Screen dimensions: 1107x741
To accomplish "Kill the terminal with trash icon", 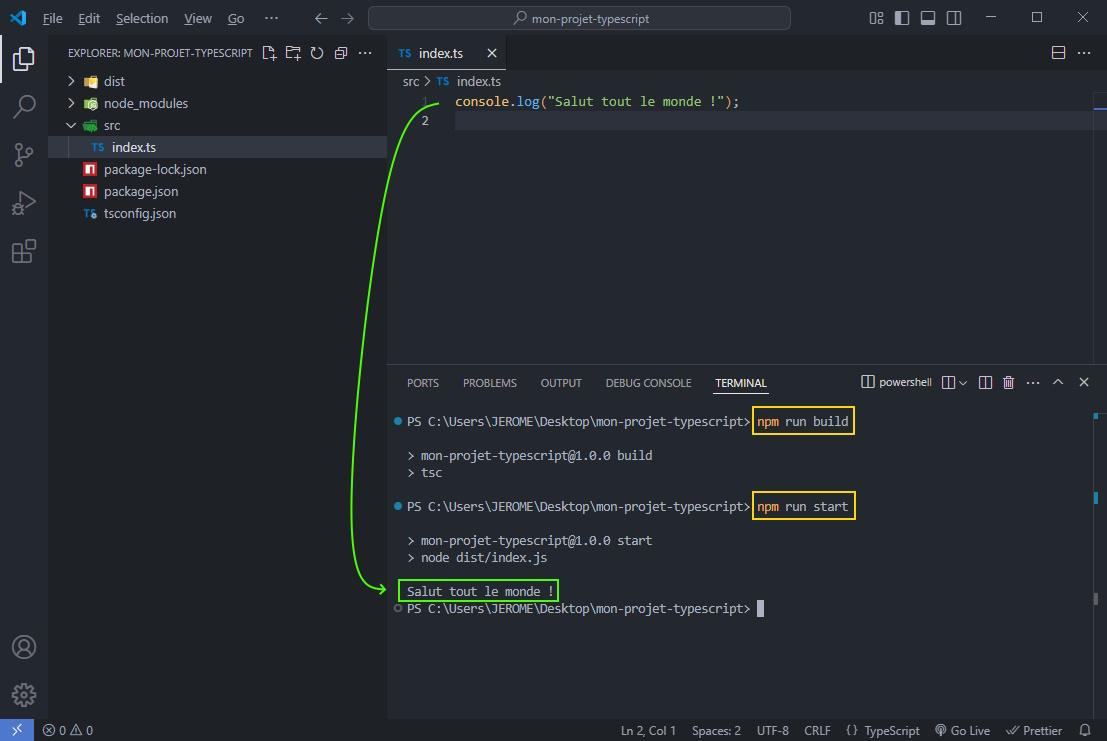I will tap(1009, 382).
